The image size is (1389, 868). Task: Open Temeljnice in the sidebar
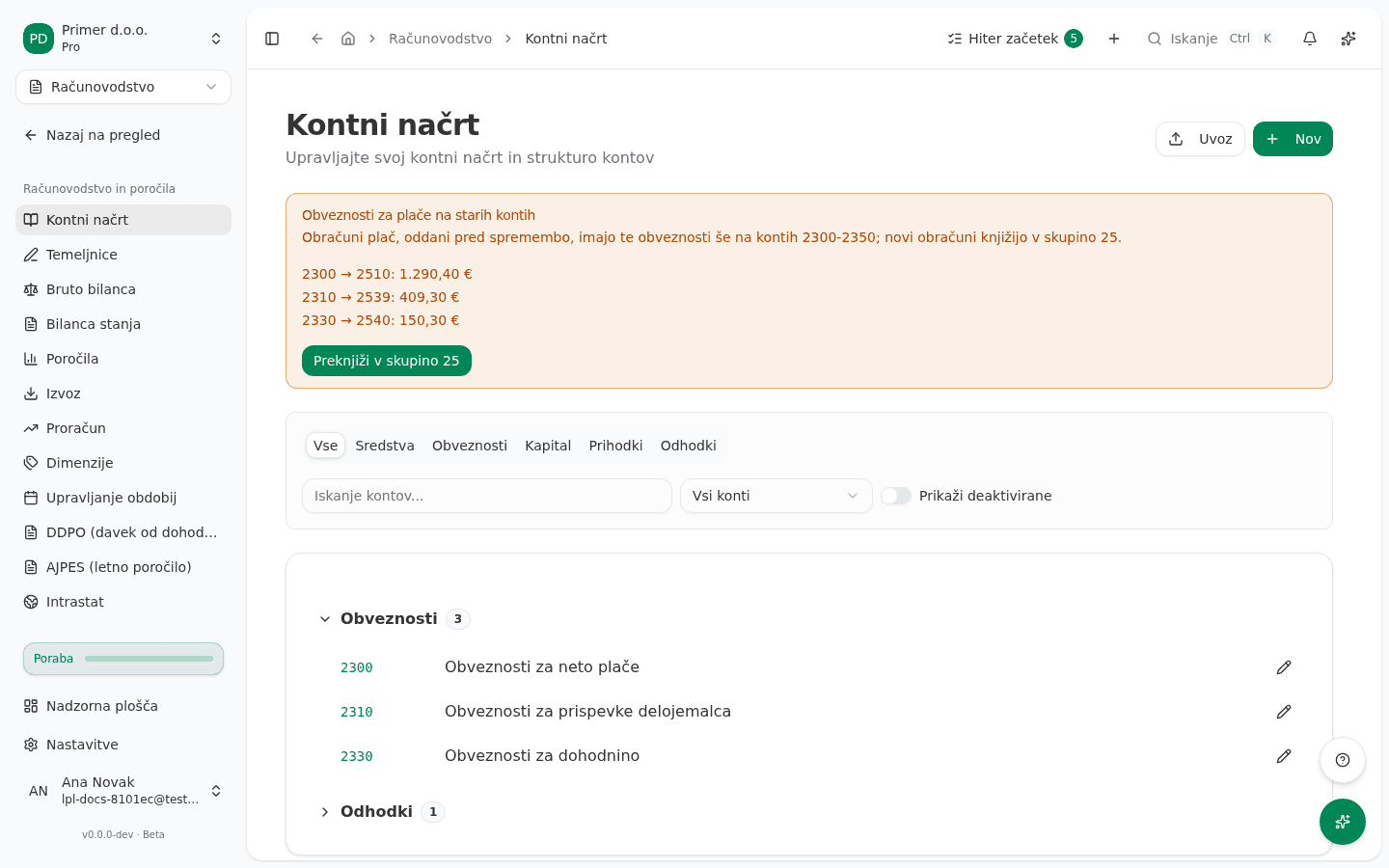pos(123,255)
